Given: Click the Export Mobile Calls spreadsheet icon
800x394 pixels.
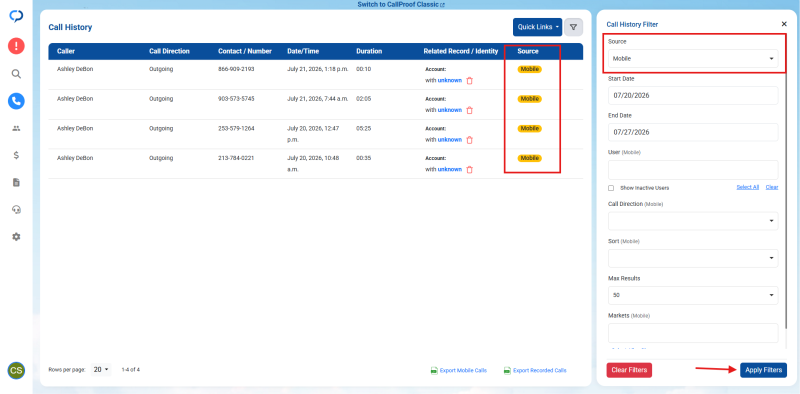Looking at the screenshot, I should pos(434,371).
